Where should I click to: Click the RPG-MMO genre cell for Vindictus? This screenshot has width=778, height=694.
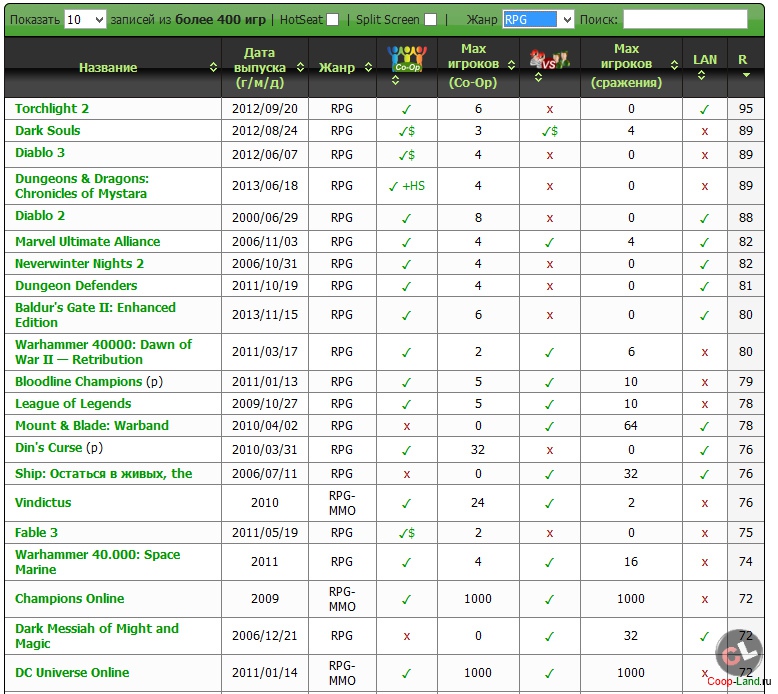pyautogui.click(x=342, y=503)
